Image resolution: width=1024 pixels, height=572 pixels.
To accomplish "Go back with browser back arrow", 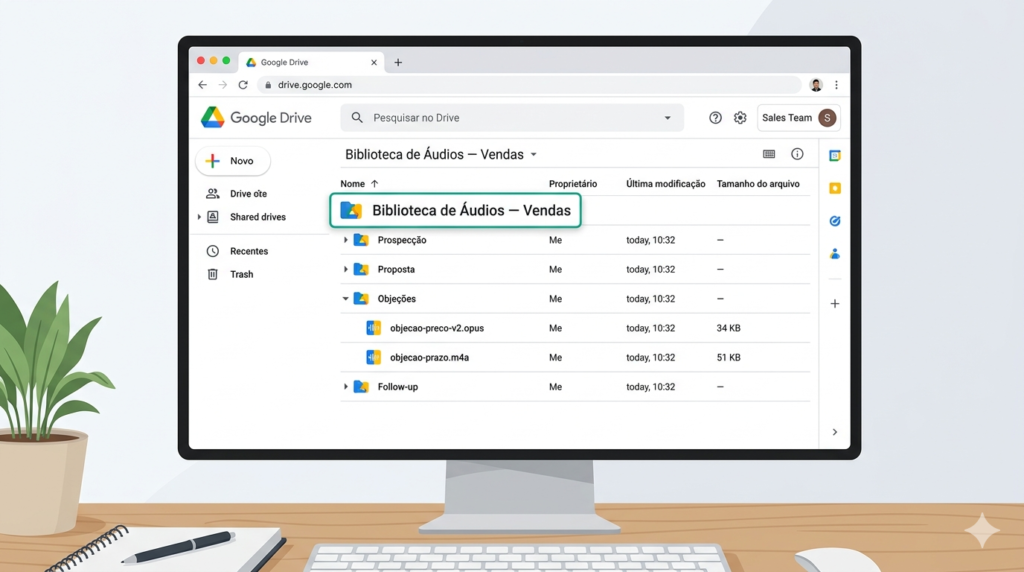I will [202, 85].
